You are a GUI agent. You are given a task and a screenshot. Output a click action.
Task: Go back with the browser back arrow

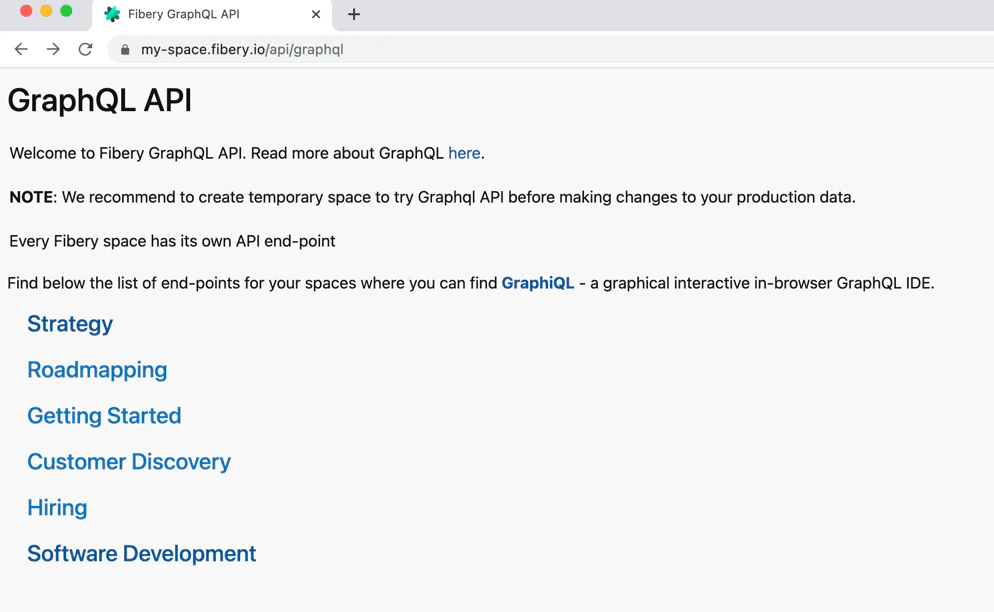click(21, 49)
